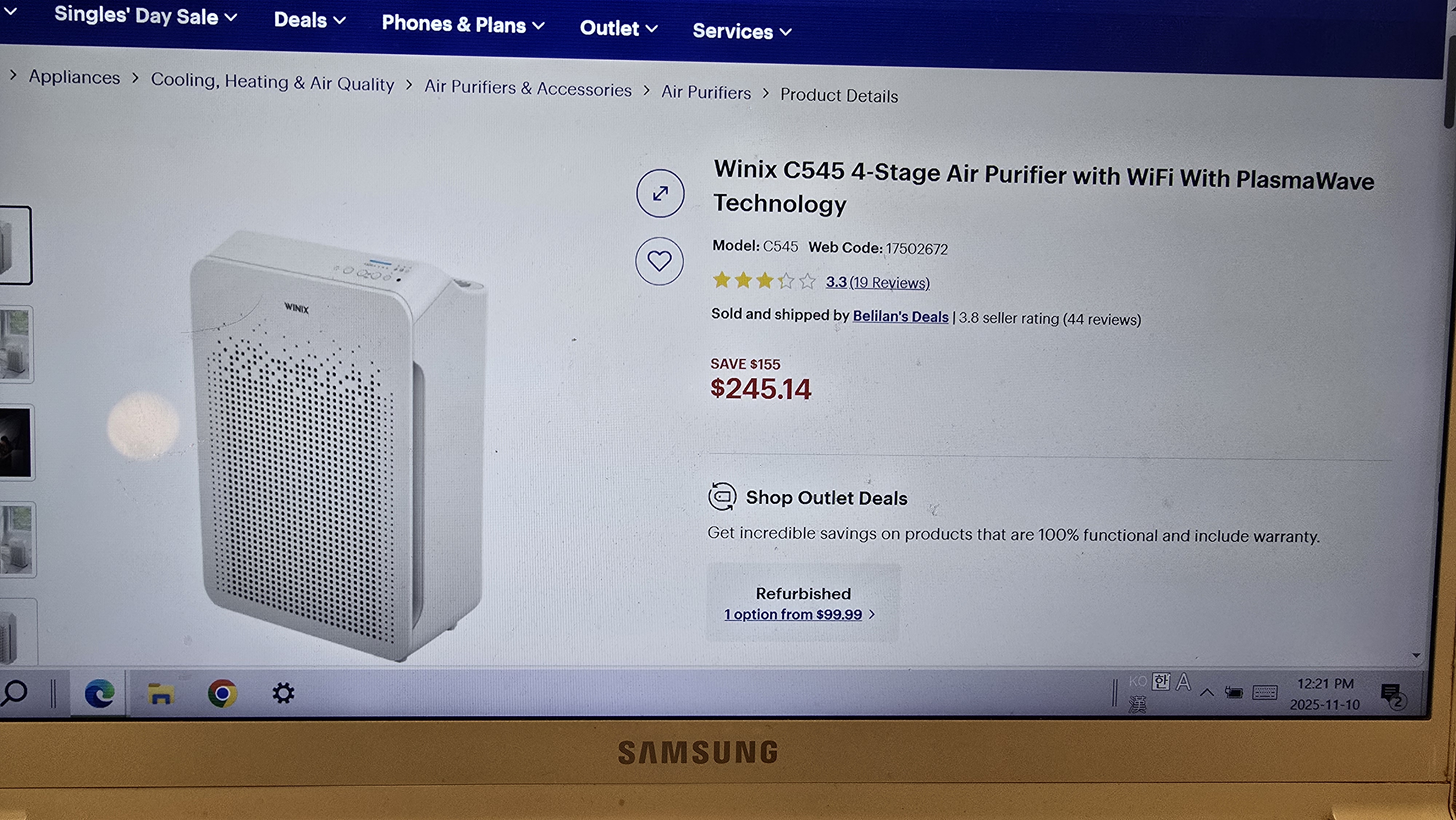
Task: Launch Google Chrome from the taskbar
Action: pos(222,693)
